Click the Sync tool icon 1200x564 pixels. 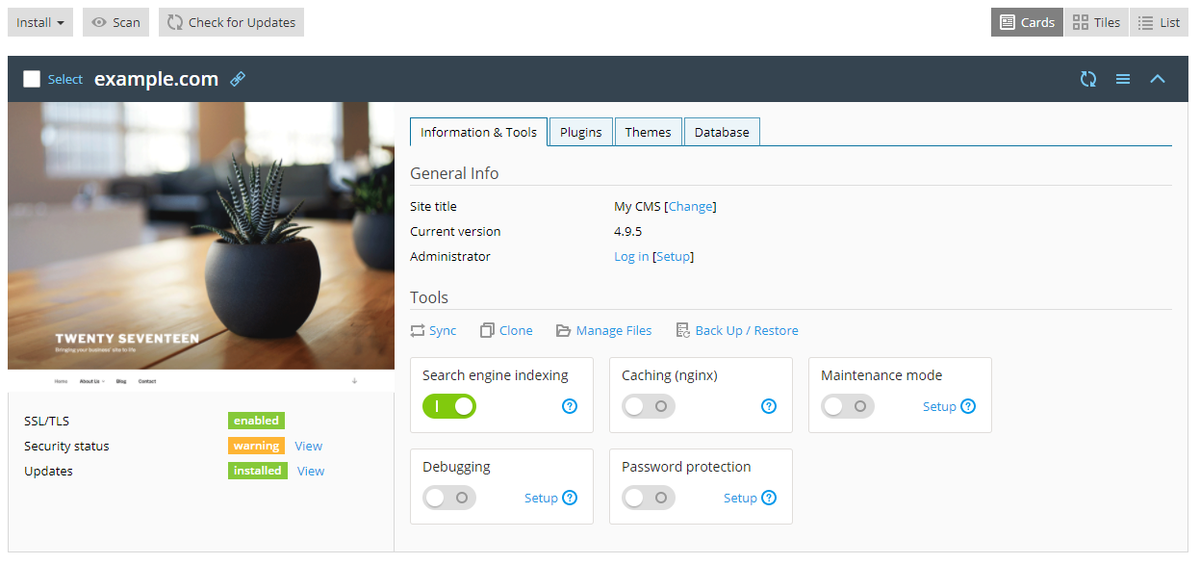tap(418, 331)
